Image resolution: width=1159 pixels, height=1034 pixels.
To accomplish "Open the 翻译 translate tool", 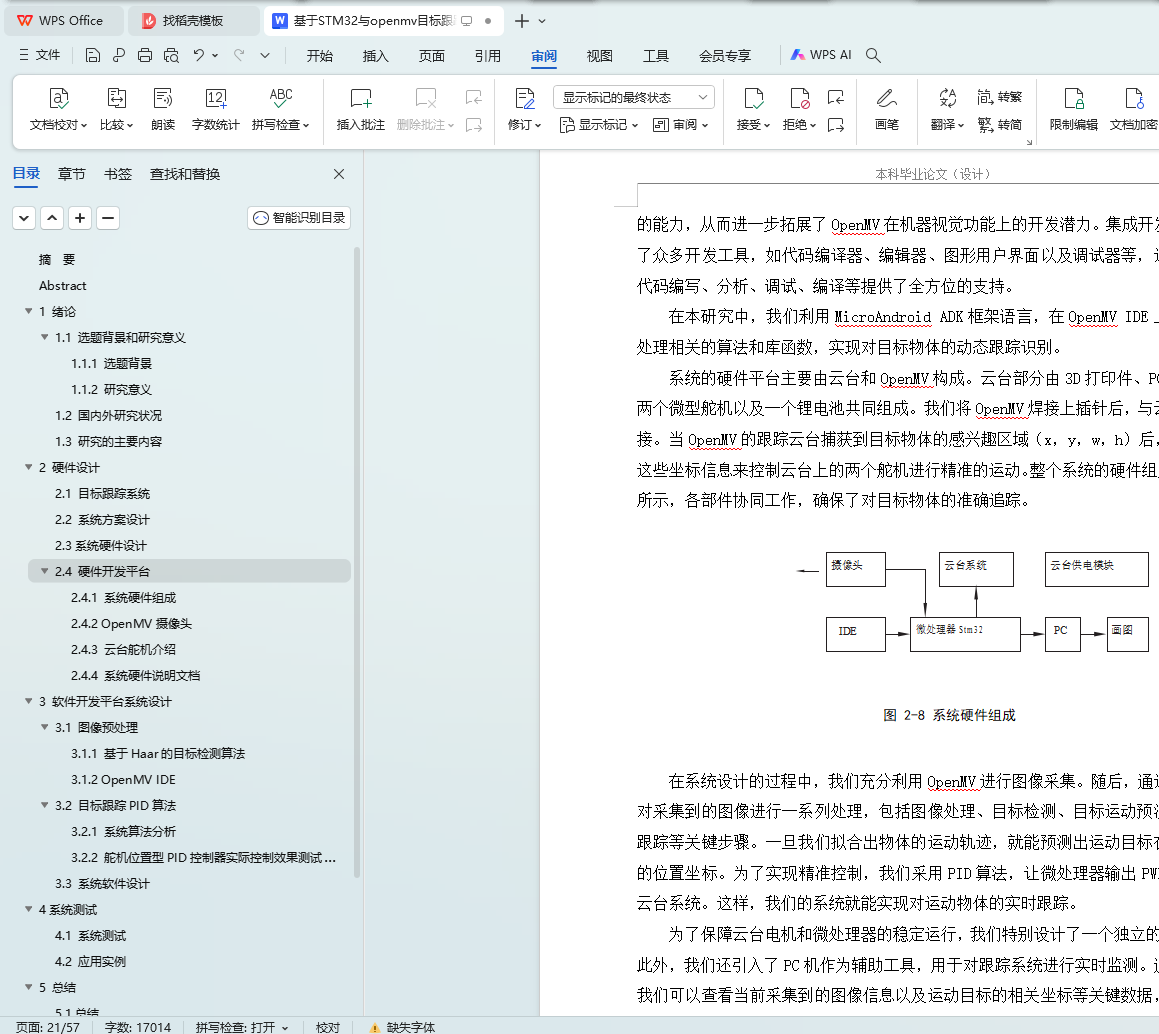I will point(948,109).
